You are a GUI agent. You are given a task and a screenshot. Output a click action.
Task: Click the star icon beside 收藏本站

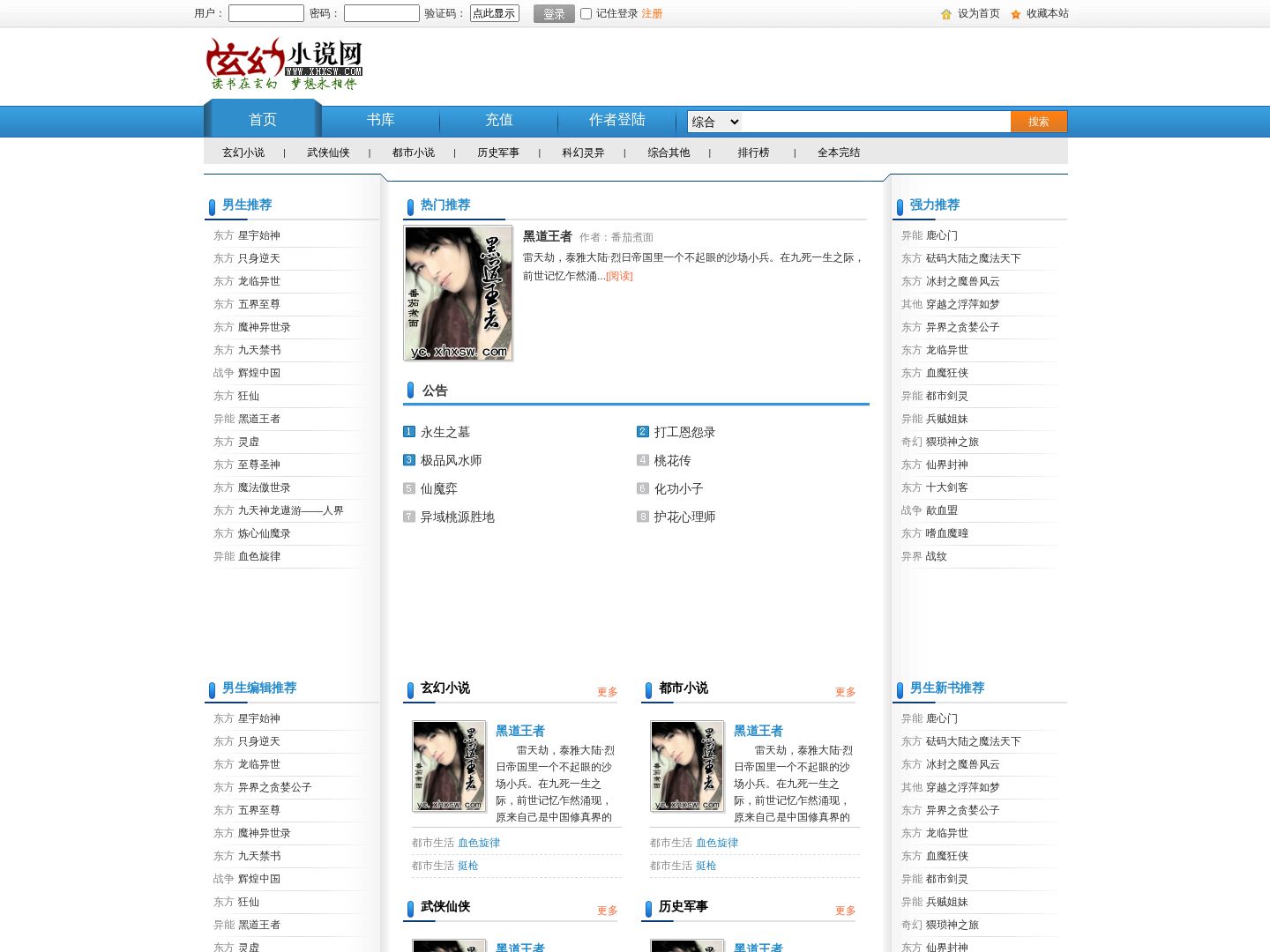click(x=1016, y=14)
